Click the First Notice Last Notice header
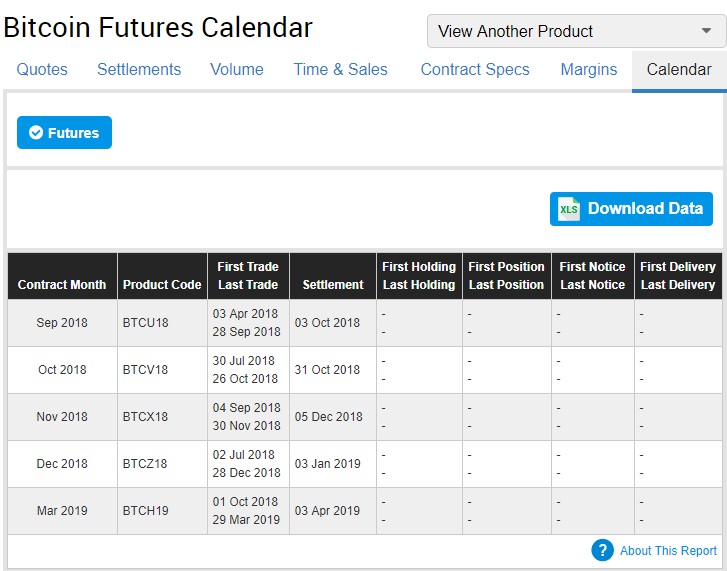The width and height of the screenshot is (727, 571). [x=593, y=276]
